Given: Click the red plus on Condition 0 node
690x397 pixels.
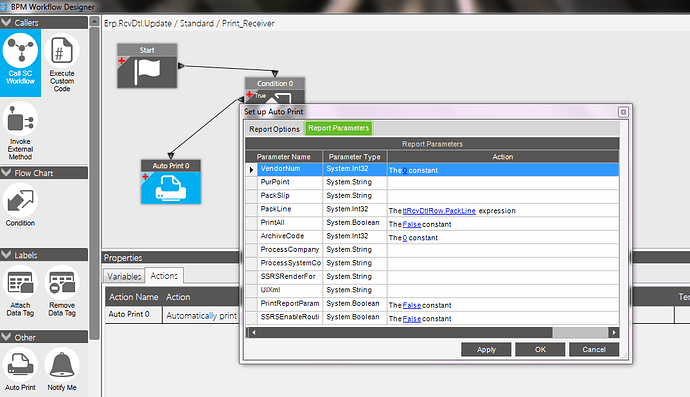Looking at the screenshot, I should [250, 94].
